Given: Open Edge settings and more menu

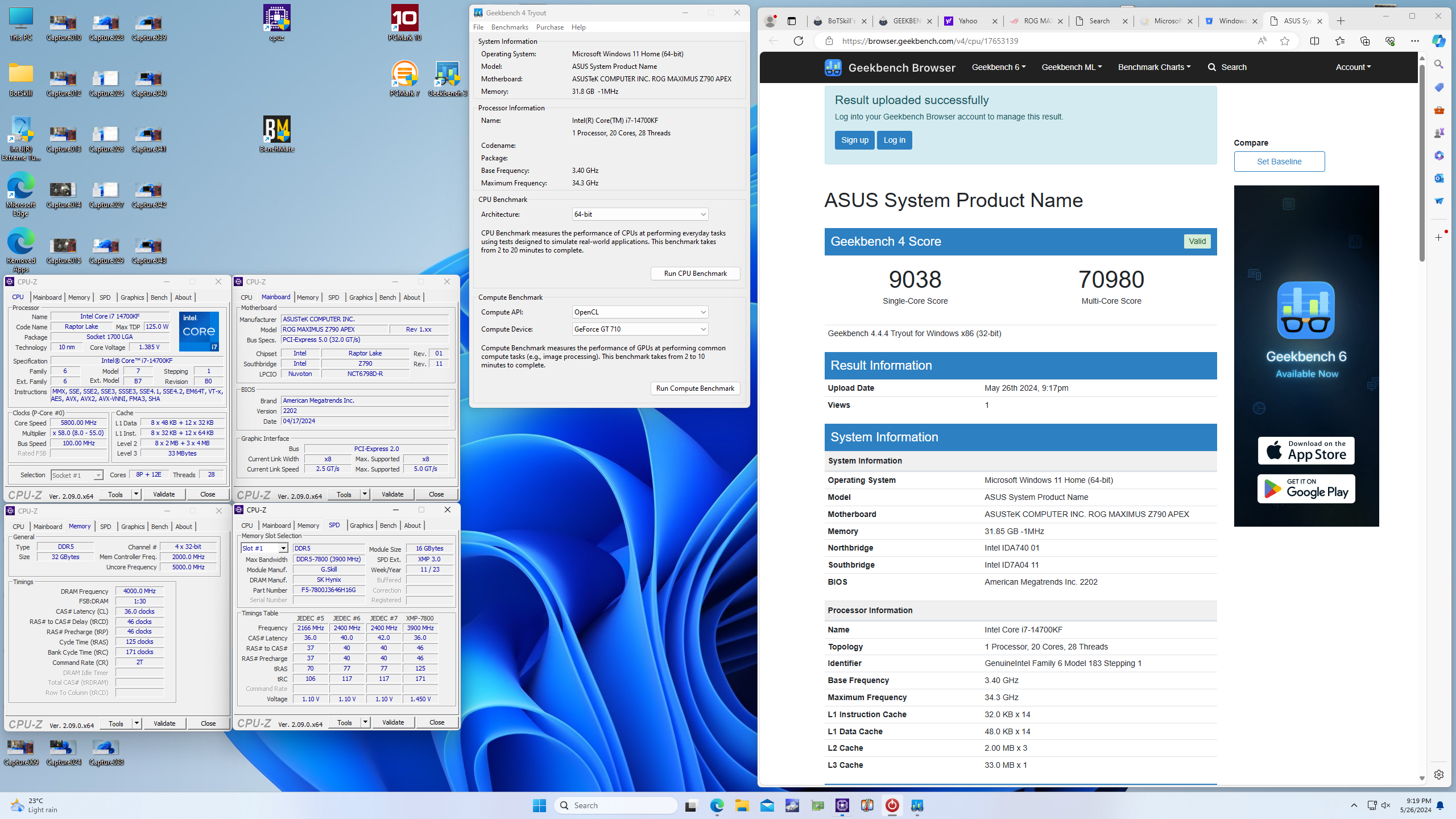Looking at the screenshot, I should pyautogui.click(x=1415, y=41).
